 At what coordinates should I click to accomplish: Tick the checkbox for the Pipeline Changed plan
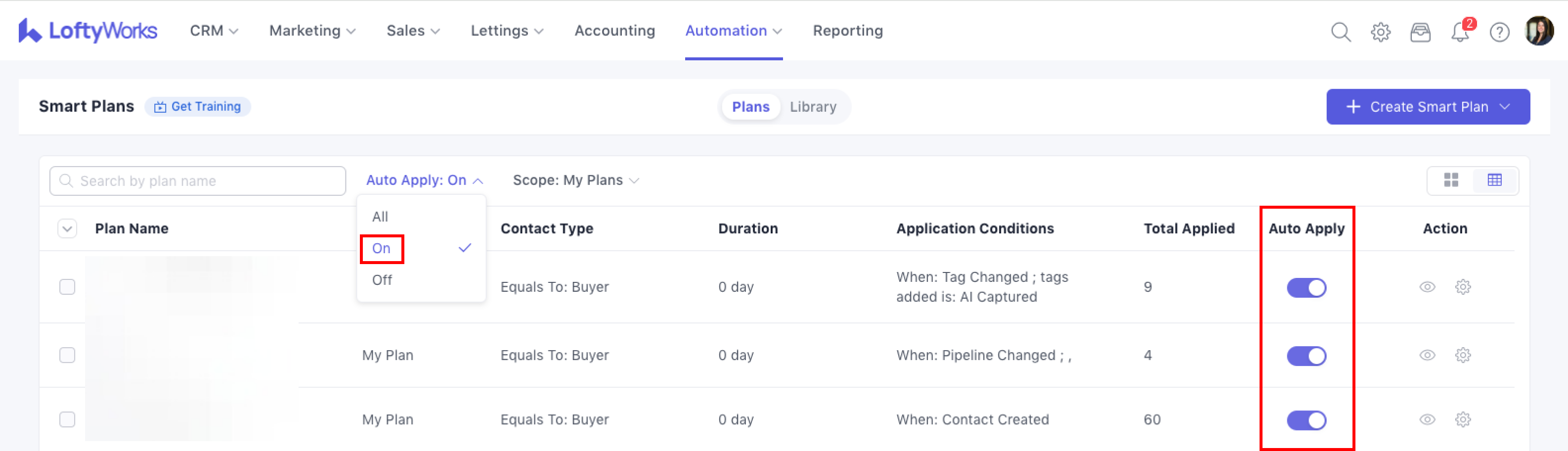(67, 355)
